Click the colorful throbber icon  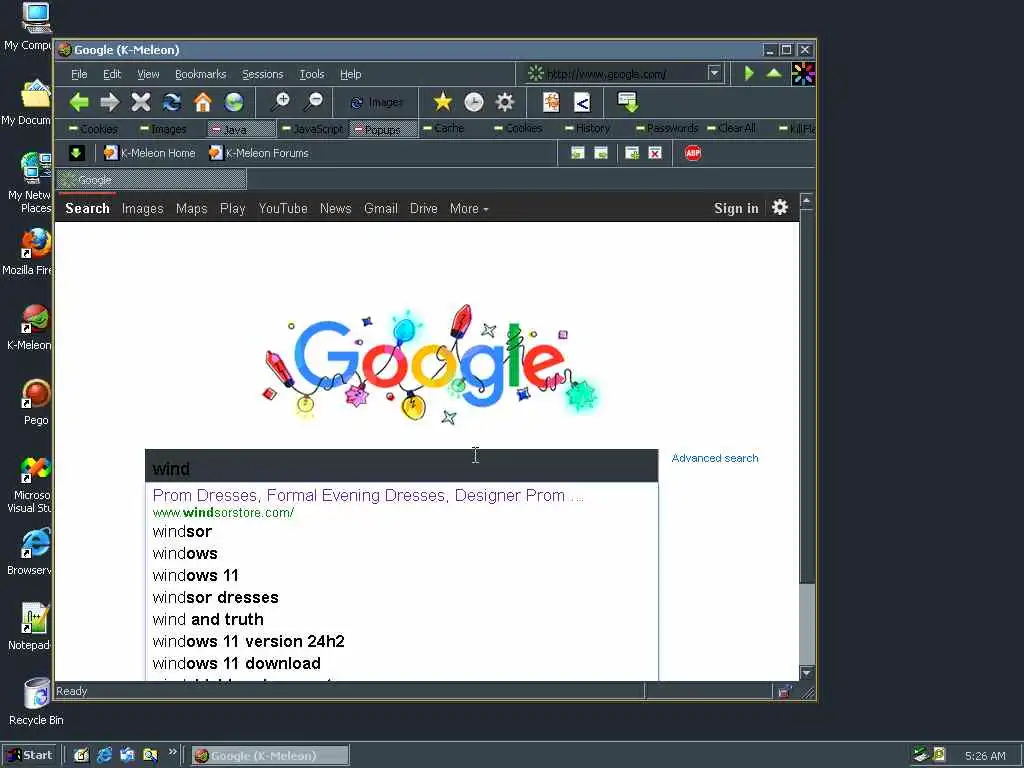pyautogui.click(x=803, y=74)
